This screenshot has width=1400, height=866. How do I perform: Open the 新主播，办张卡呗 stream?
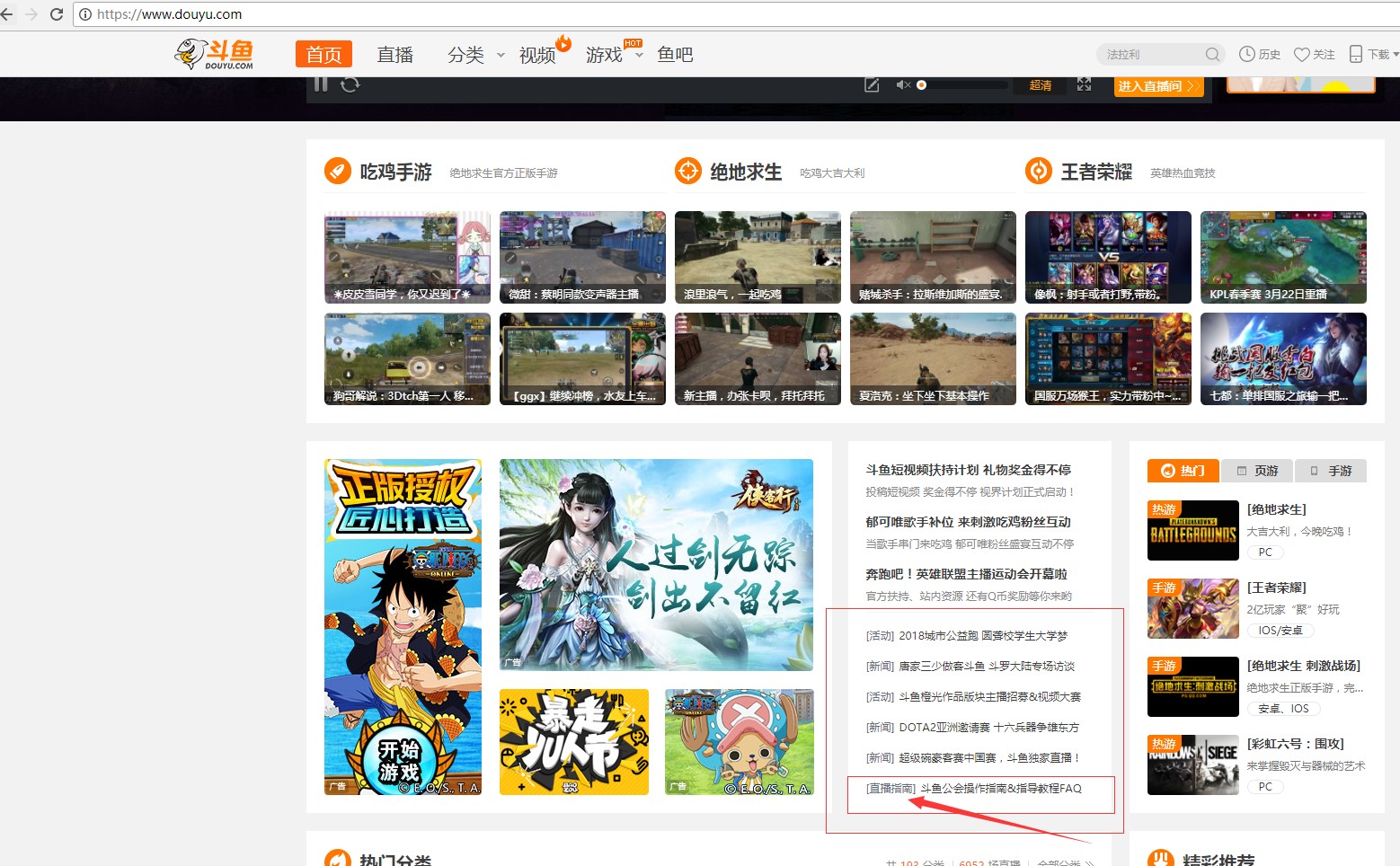click(x=758, y=358)
